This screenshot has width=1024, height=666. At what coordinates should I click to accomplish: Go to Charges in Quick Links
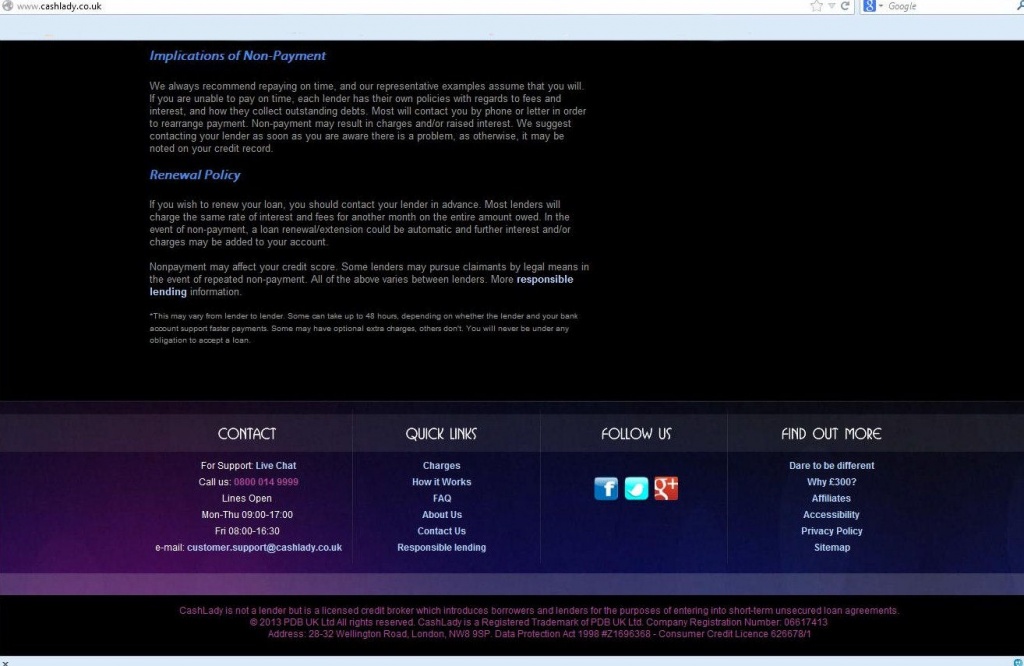point(441,466)
